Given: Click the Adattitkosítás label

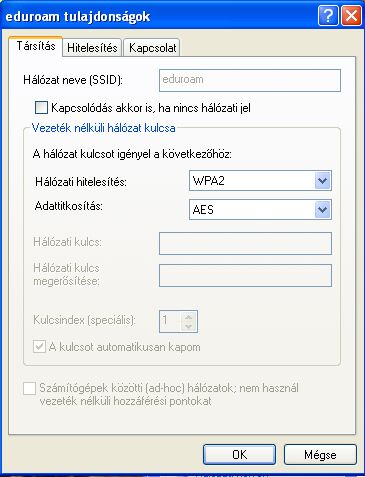Looking at the screenshot, I should tap(69, 206).
